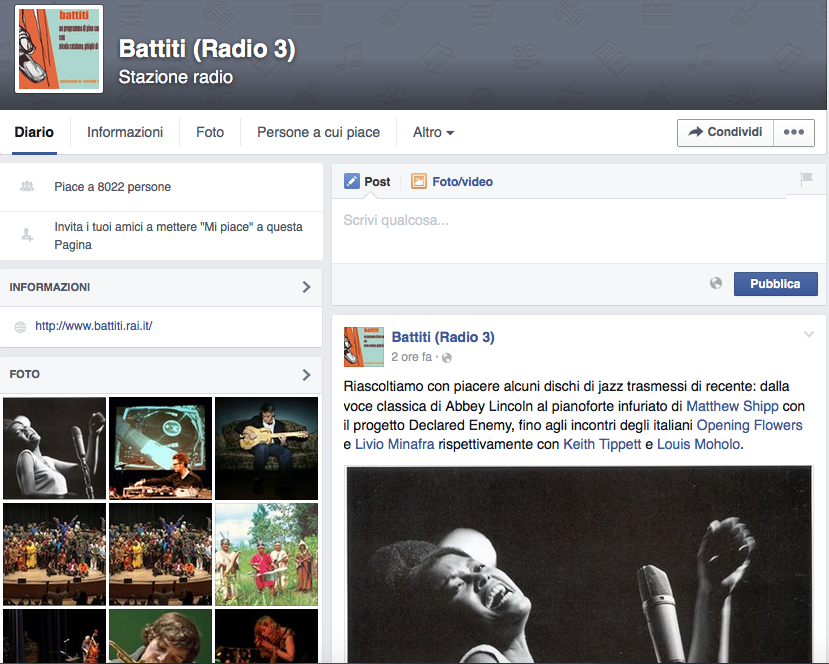Open the Persone a cui piace tab
The height and width of the screenshot is (664, 829).
[x=318, y=132]
